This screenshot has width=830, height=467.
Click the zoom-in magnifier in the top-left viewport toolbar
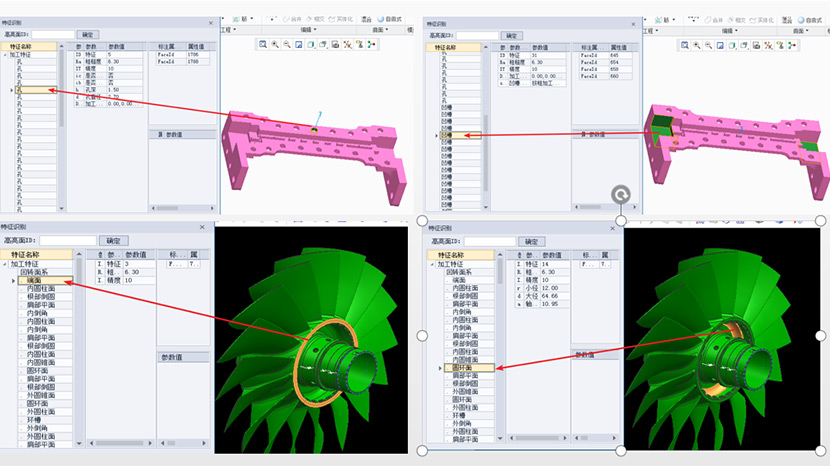[x=275, y=44]
